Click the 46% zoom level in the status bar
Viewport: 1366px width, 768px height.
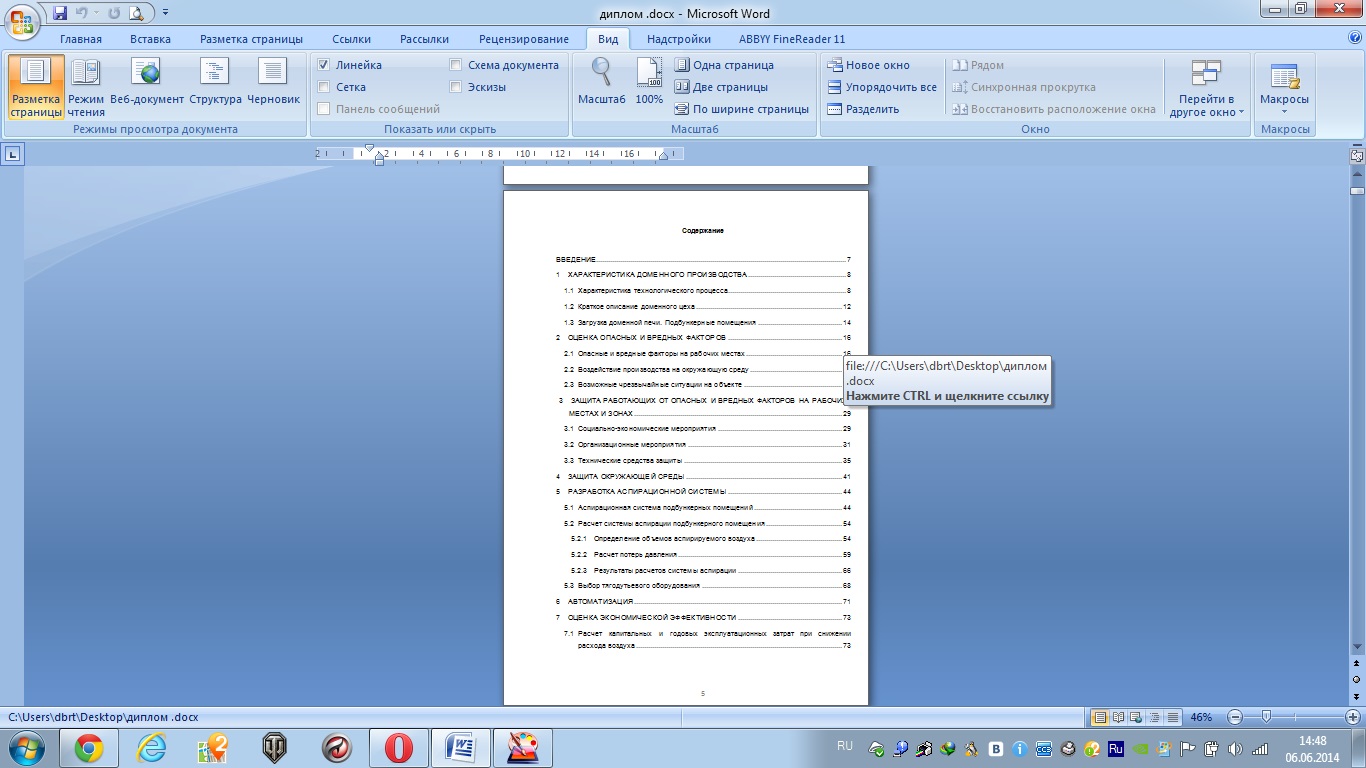[1201, 717]
